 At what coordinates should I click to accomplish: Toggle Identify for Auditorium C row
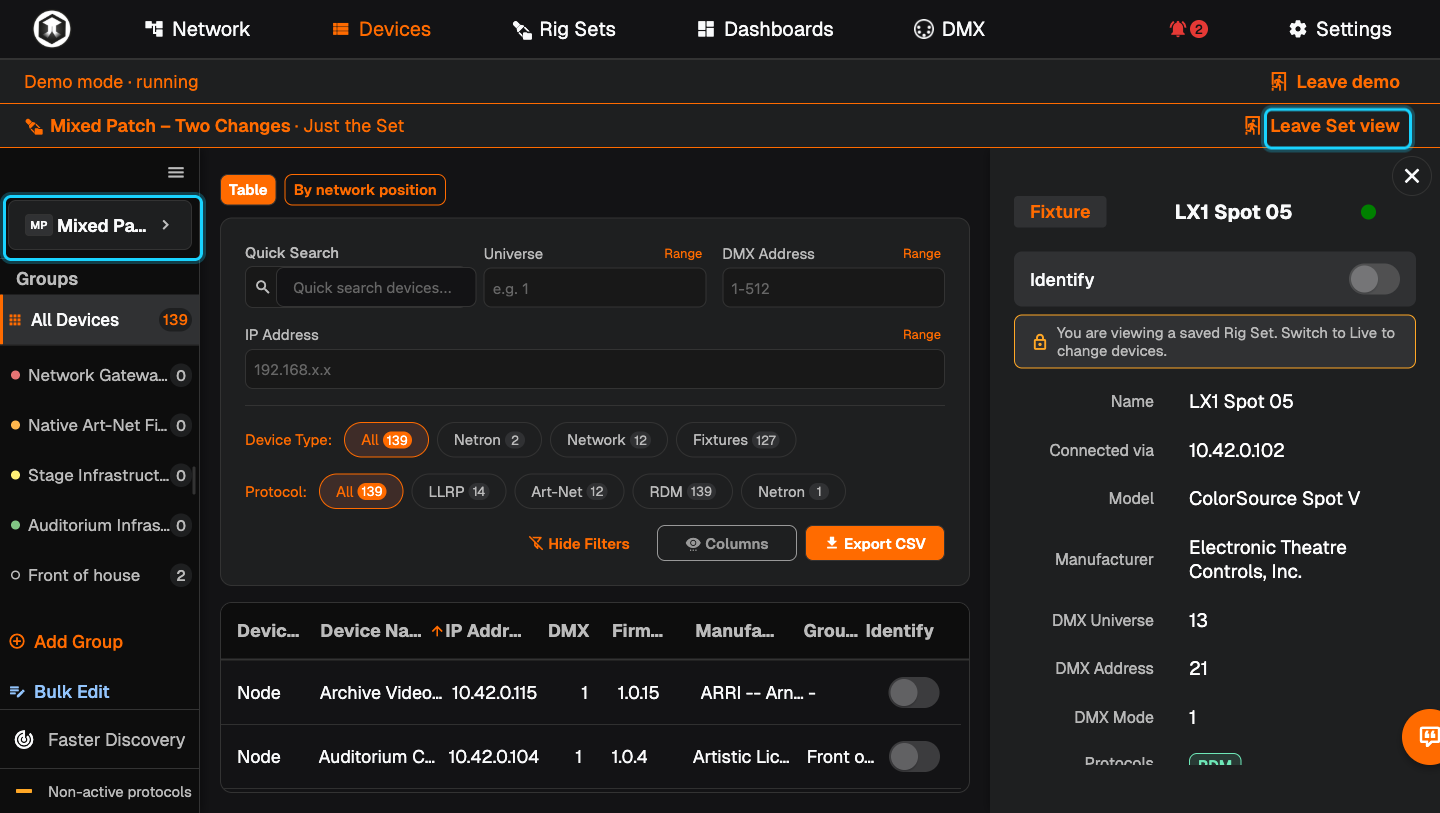click(914, 757)
